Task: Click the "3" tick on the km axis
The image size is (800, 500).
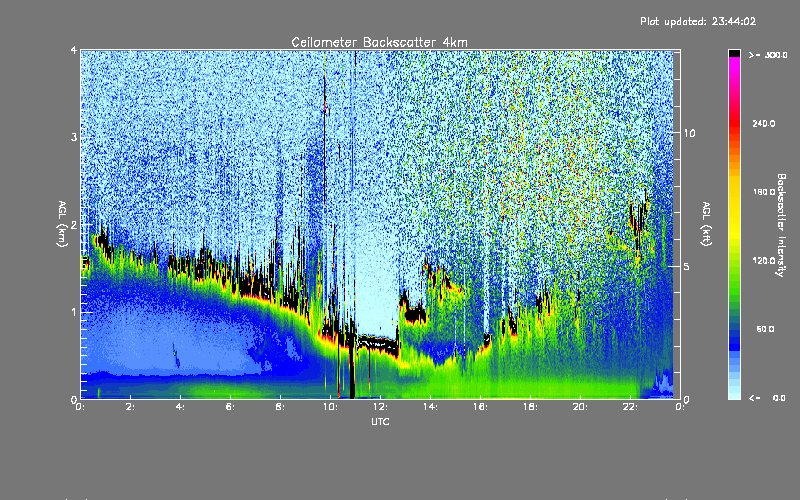Action: coord(74,137)
